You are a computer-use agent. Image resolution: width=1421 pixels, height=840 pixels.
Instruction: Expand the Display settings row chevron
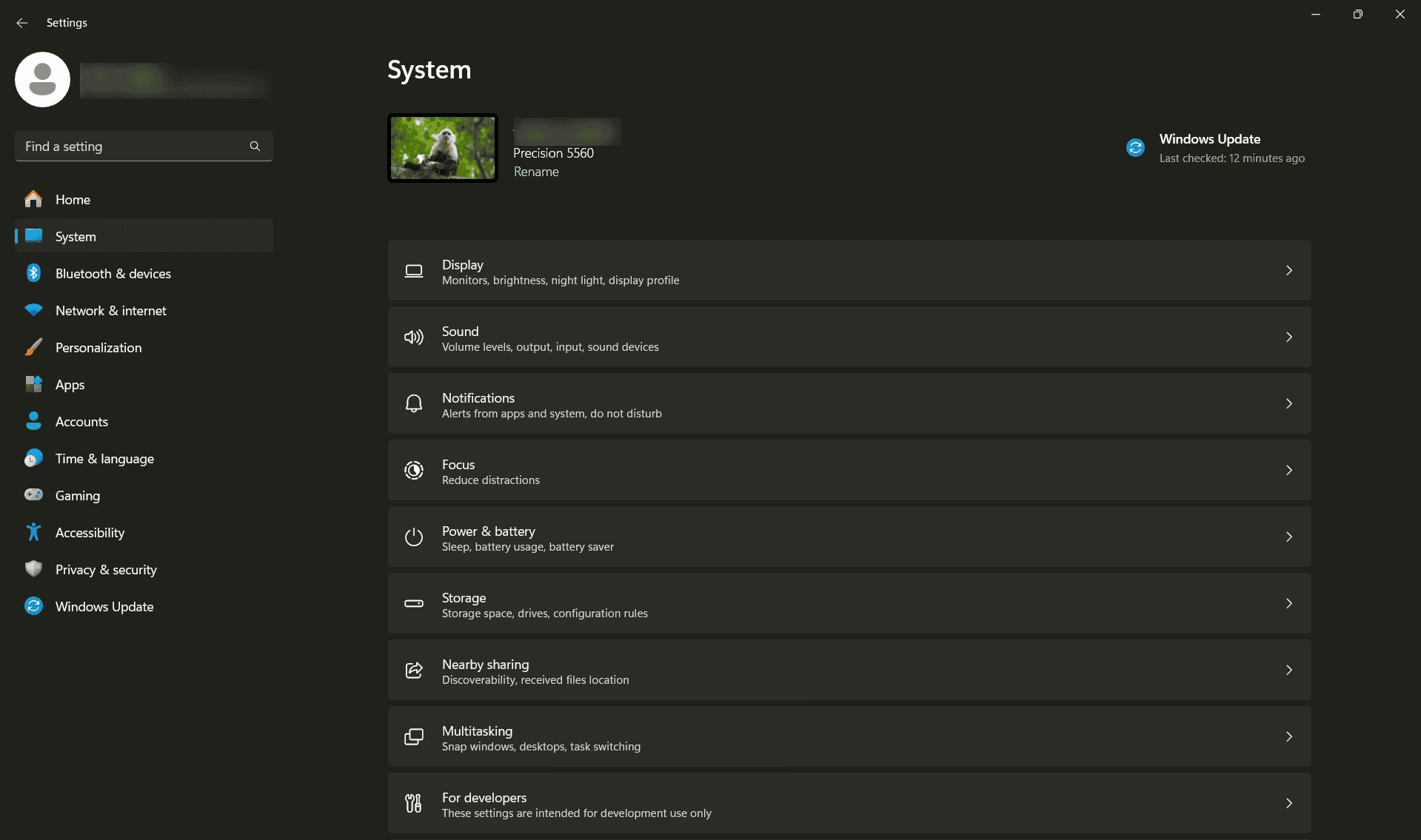[1288, 270]
